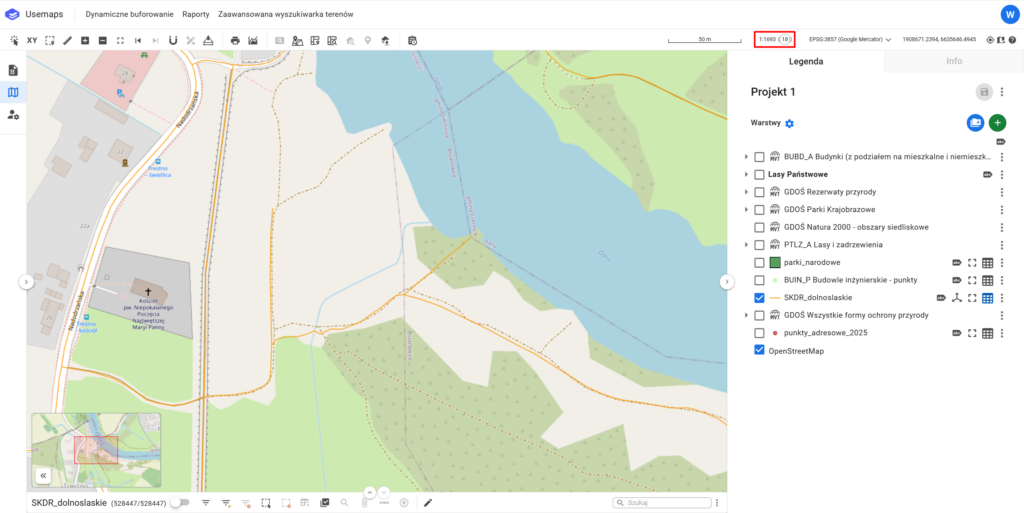Uncheck the SKDR_dolnoslaskie layer checkbox
This screenshot has height=513, width=1024.
pyautogui.click(x=759, y=298)
